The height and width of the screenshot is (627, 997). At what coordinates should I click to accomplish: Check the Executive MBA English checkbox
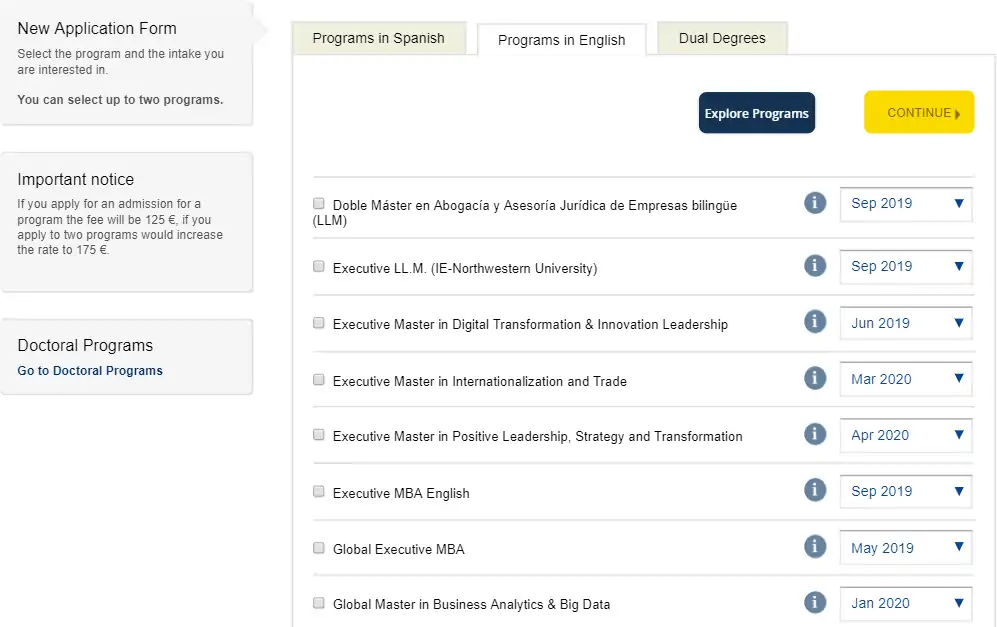click(x=318, y=490)
